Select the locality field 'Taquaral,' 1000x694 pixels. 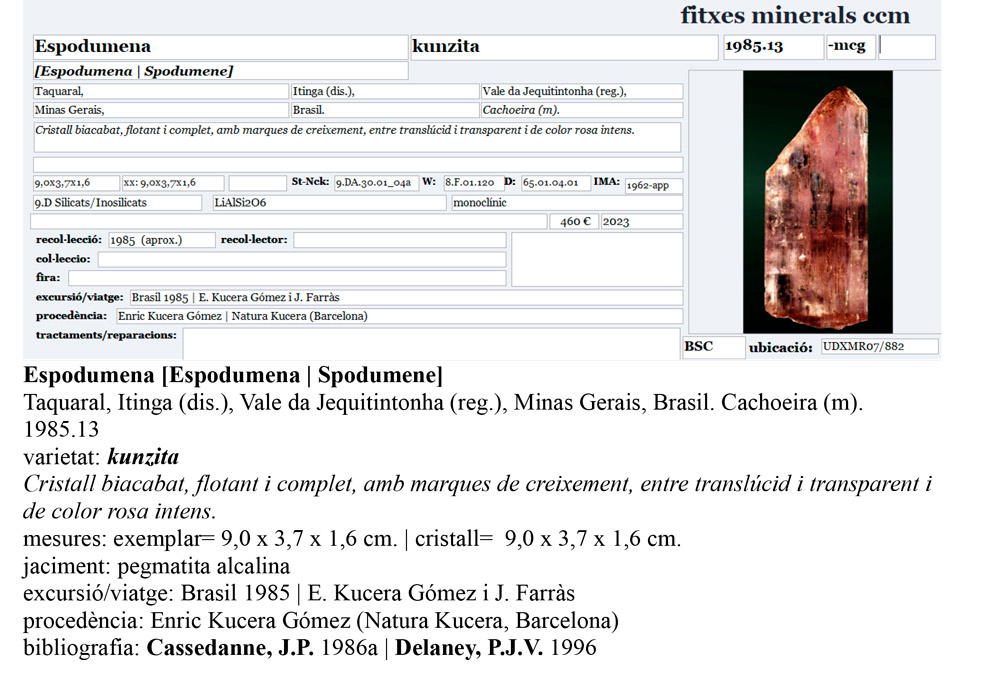pos(161,91)
